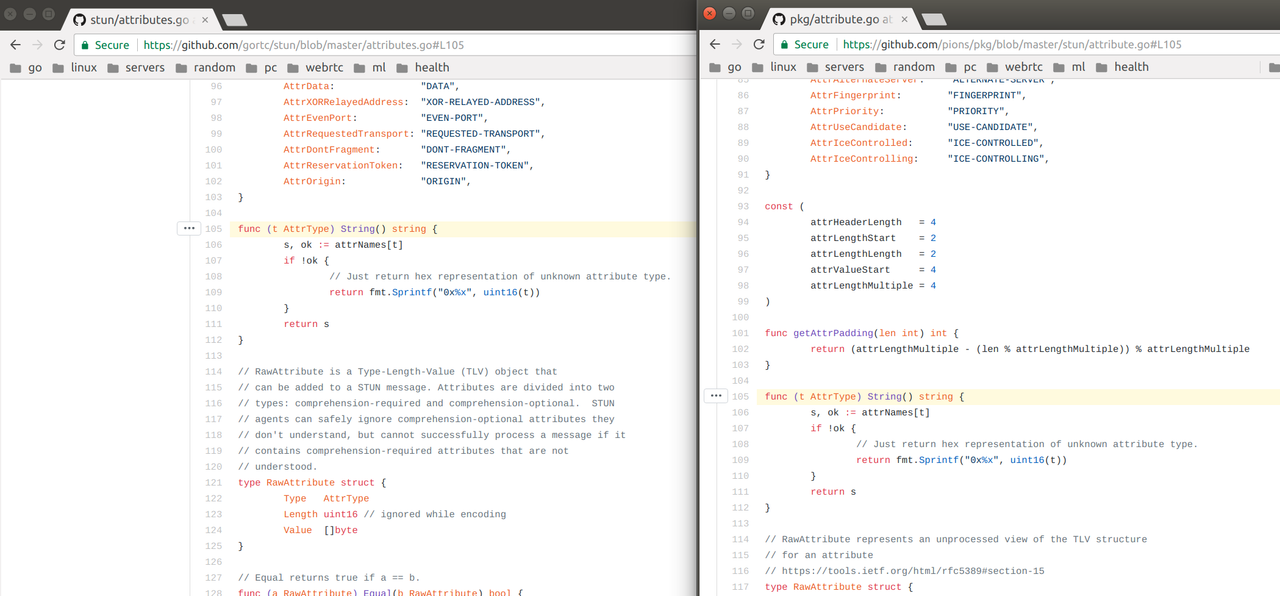
Task: Click "Length uint16" field in left window
Action: pyautogui.click(x=322, y=514)
